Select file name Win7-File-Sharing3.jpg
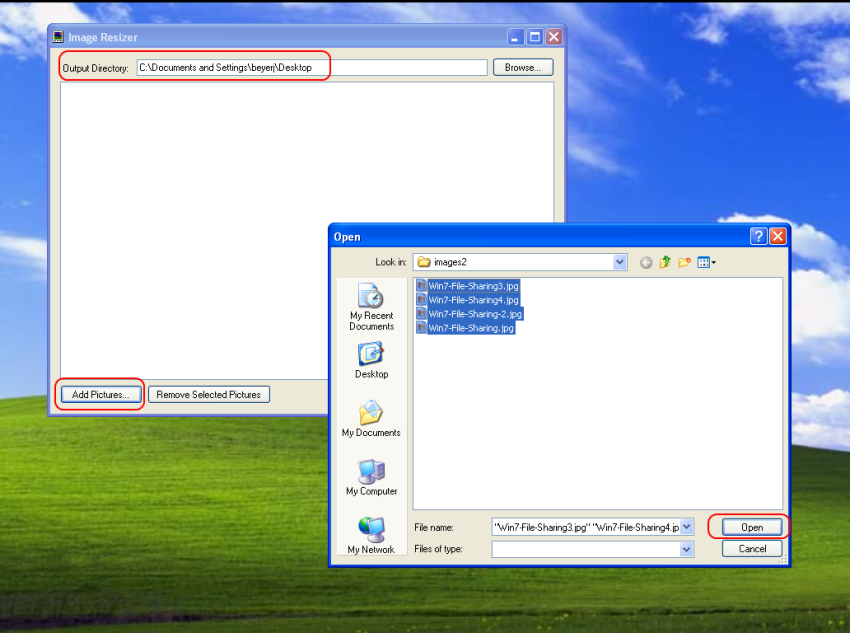 click(x=473, y=286)
